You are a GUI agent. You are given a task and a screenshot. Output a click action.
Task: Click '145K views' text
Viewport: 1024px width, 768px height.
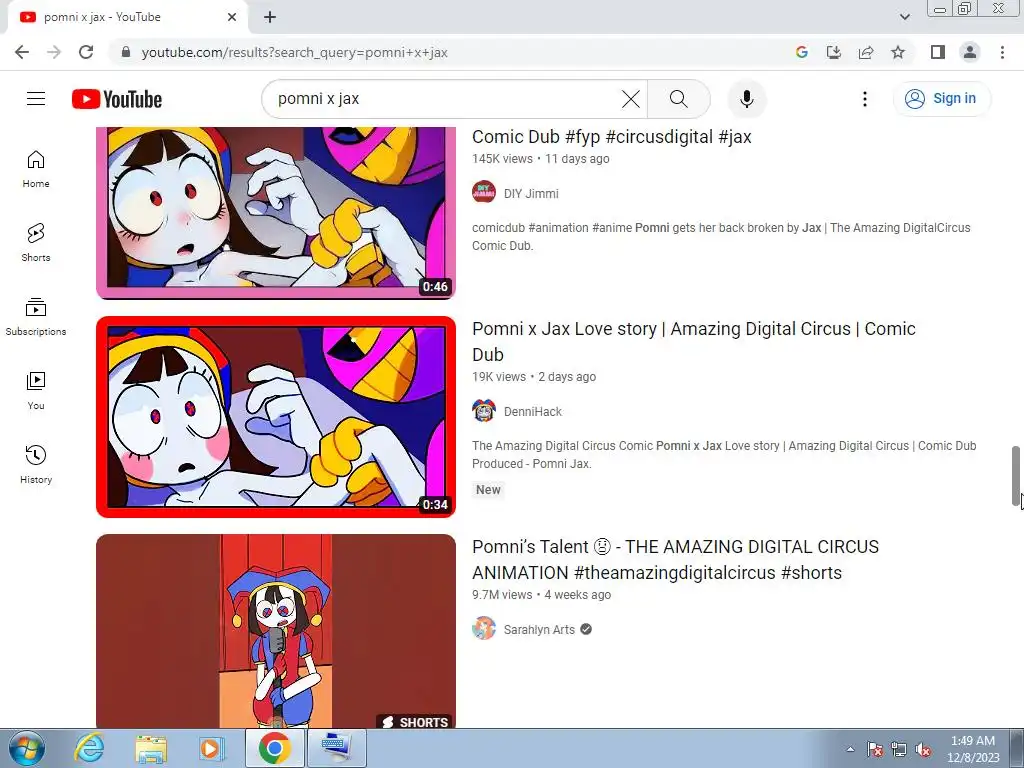click(502, 159)
